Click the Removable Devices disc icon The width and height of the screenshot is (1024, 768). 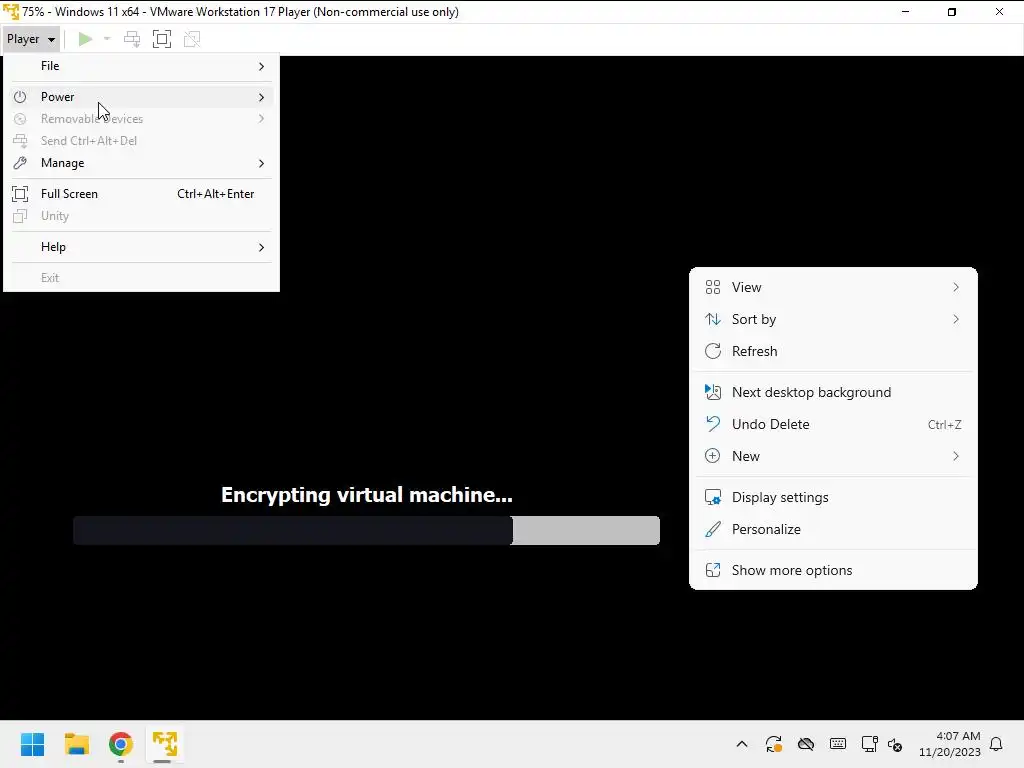coord(20,119)
